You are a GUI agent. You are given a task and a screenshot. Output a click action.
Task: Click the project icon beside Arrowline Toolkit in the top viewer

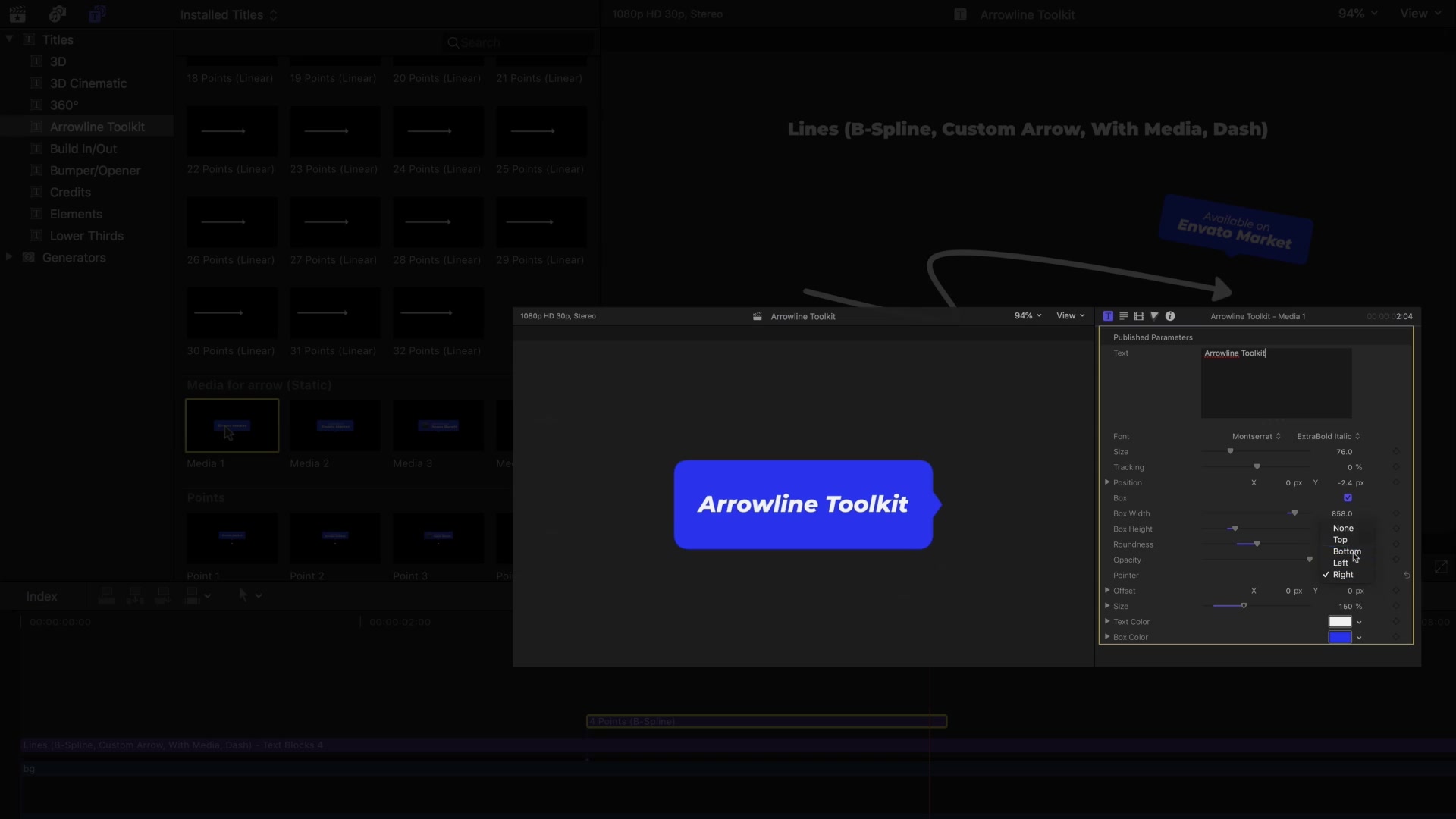tap(960, 14)
